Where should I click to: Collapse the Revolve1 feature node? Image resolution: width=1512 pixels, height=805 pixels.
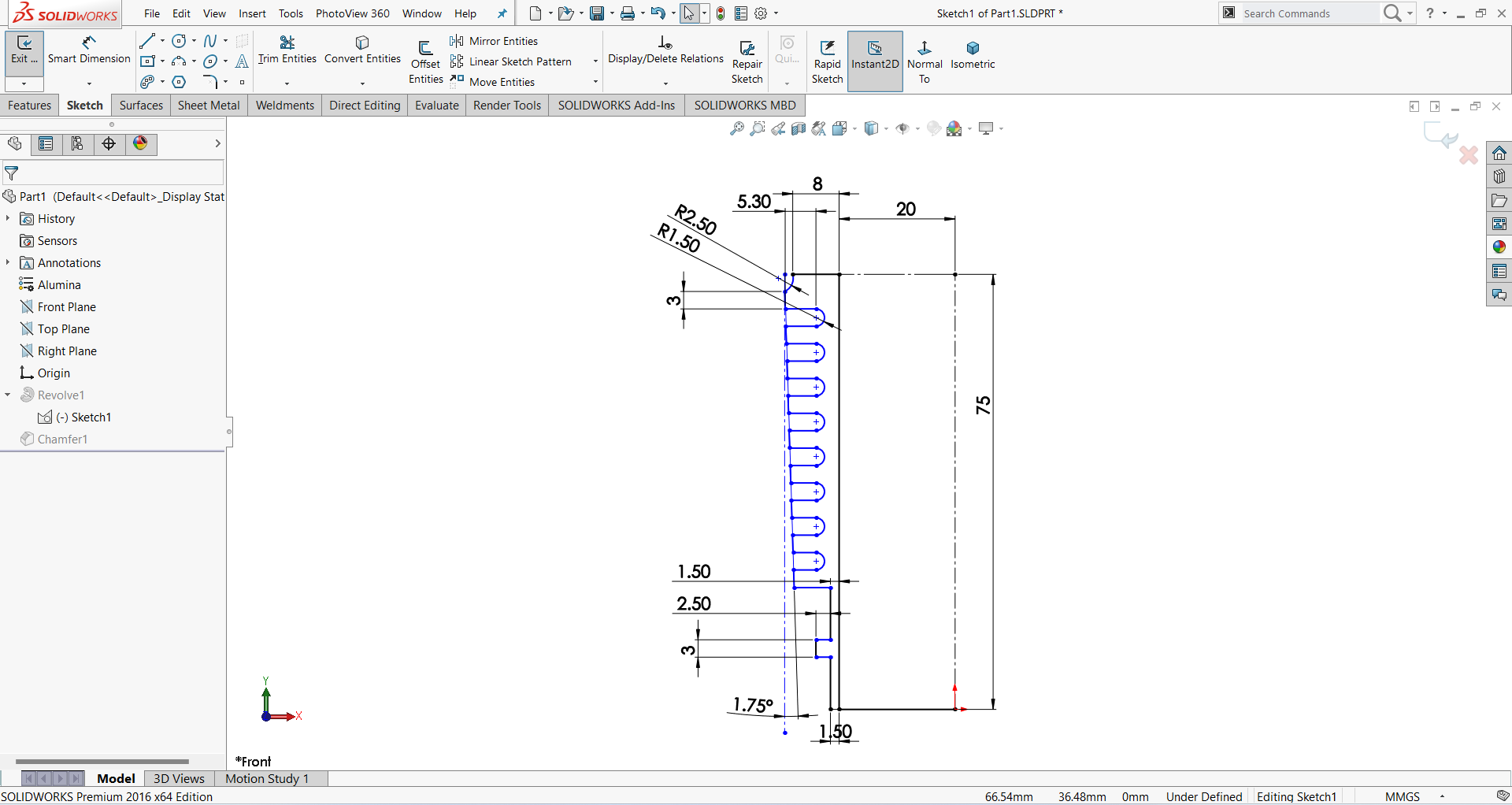pos(8,395)
